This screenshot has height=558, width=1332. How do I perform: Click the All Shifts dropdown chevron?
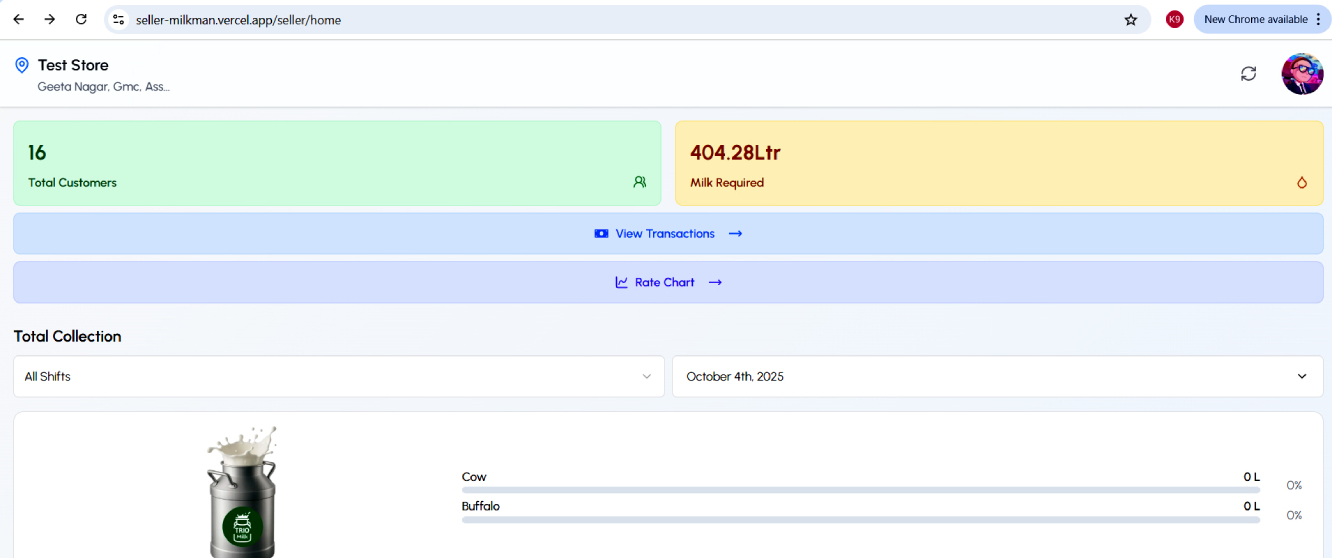click(x=646, y=377)
